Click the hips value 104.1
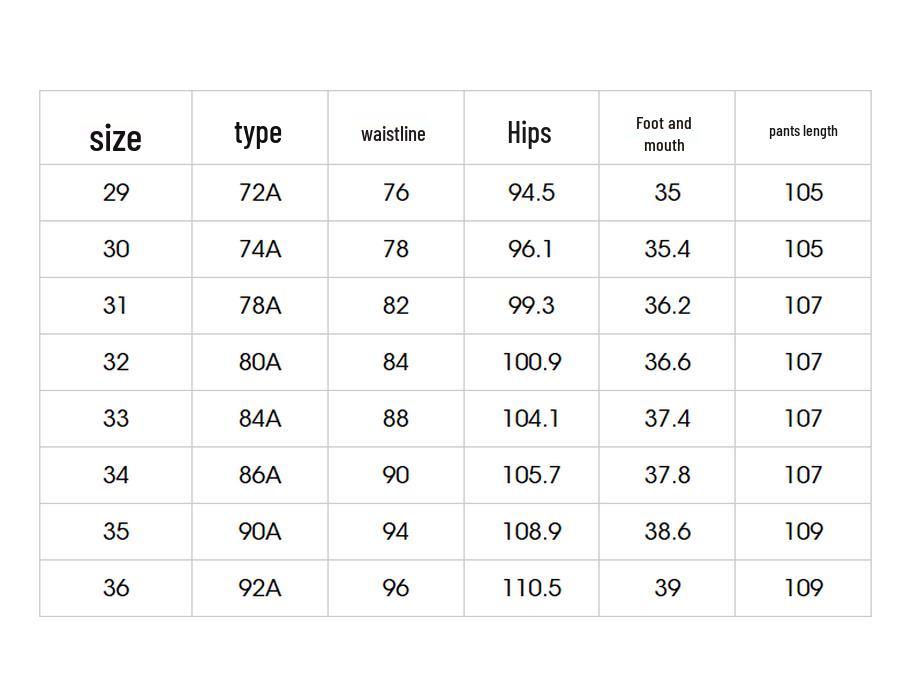Screen dimensions: 911x684 [x=531, y=418]
